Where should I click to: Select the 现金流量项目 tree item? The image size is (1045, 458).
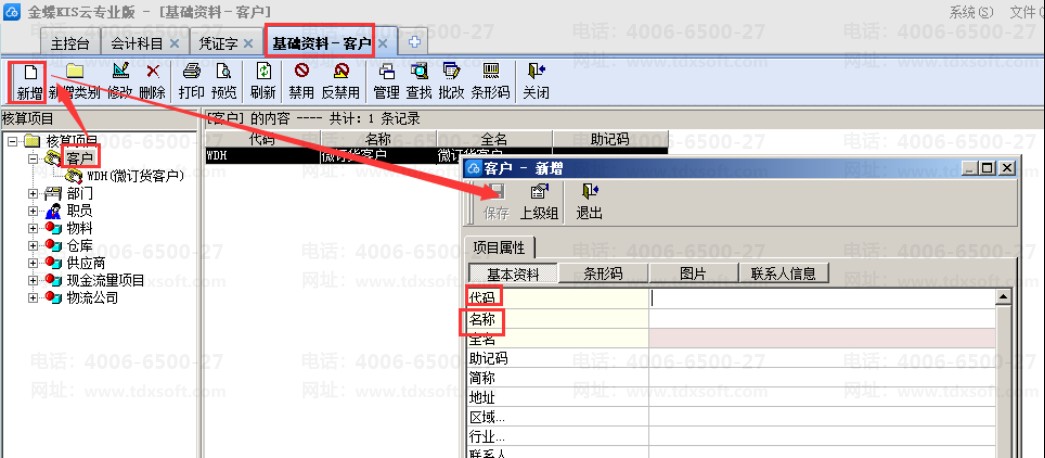point(105,280)
